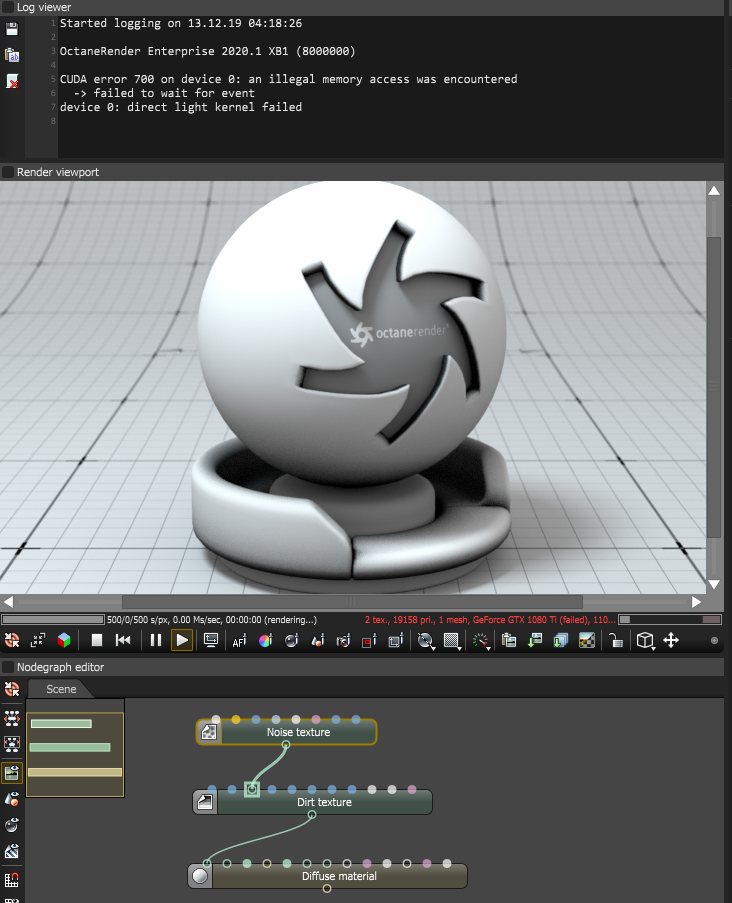Screen dimensions: 732x903
Task: Enable the move gizmo arrows
Action: tap(671, 640)
